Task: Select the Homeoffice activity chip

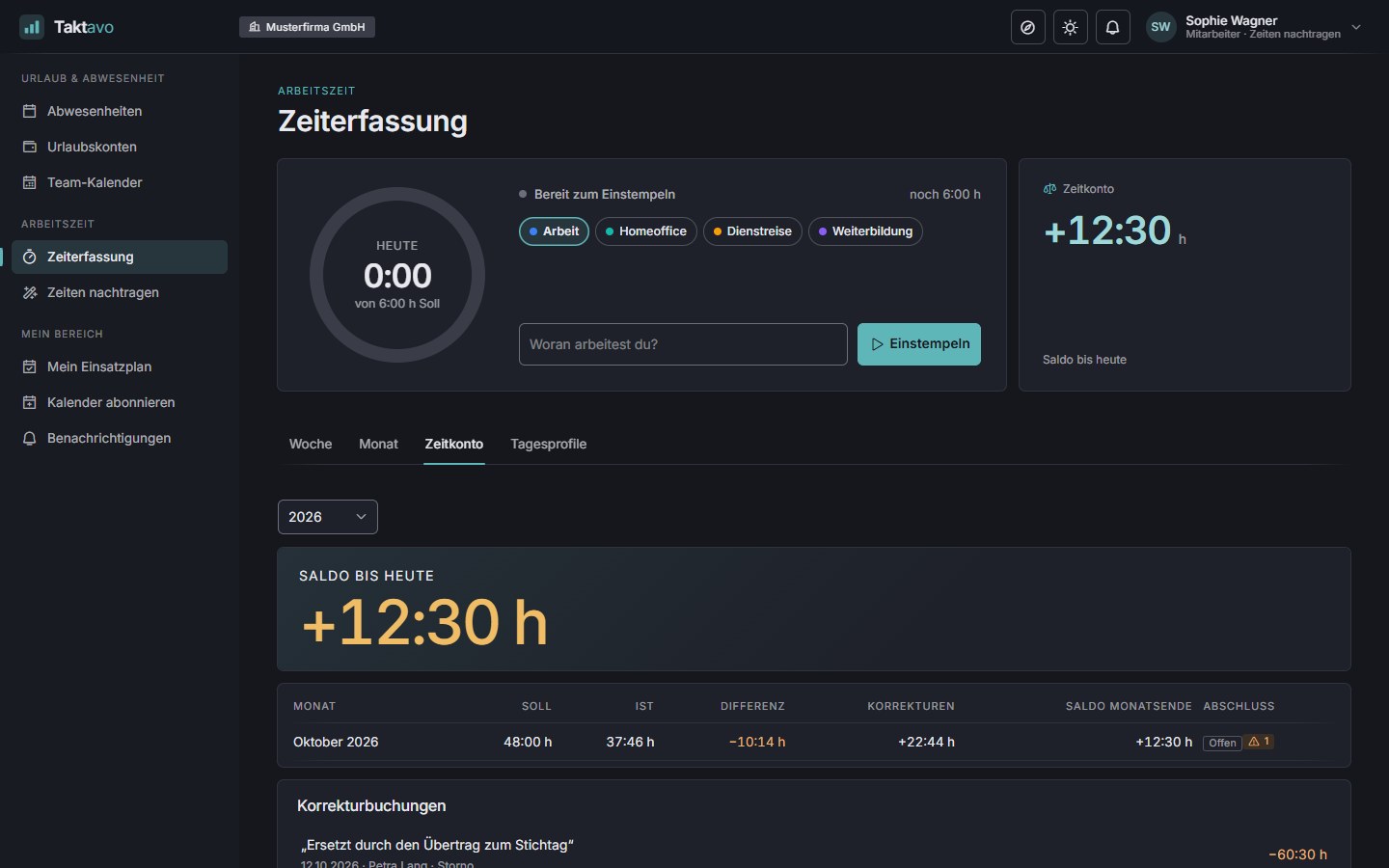Action: (x=646, y=231)
